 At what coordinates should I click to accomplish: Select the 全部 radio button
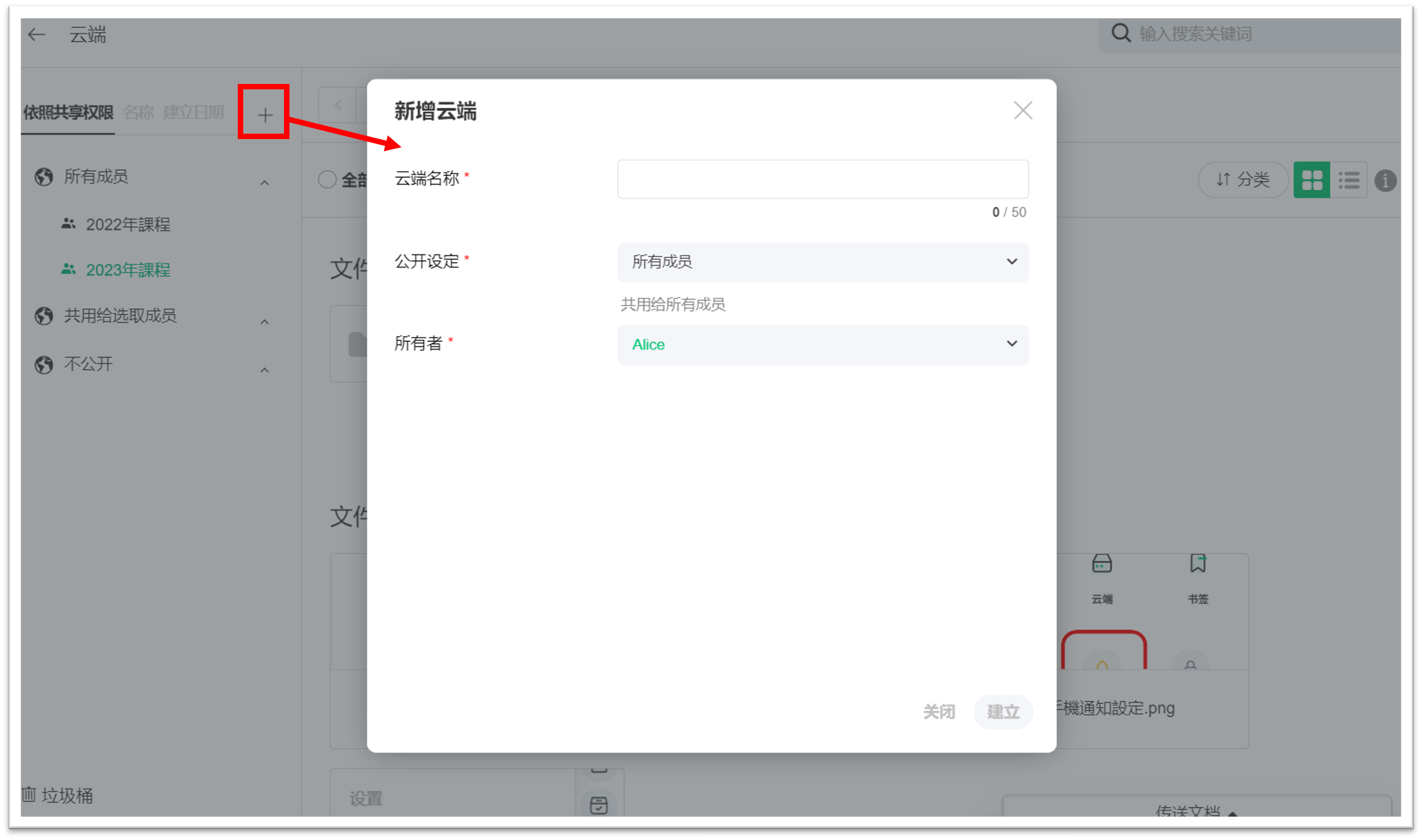[x=327, y=180]
